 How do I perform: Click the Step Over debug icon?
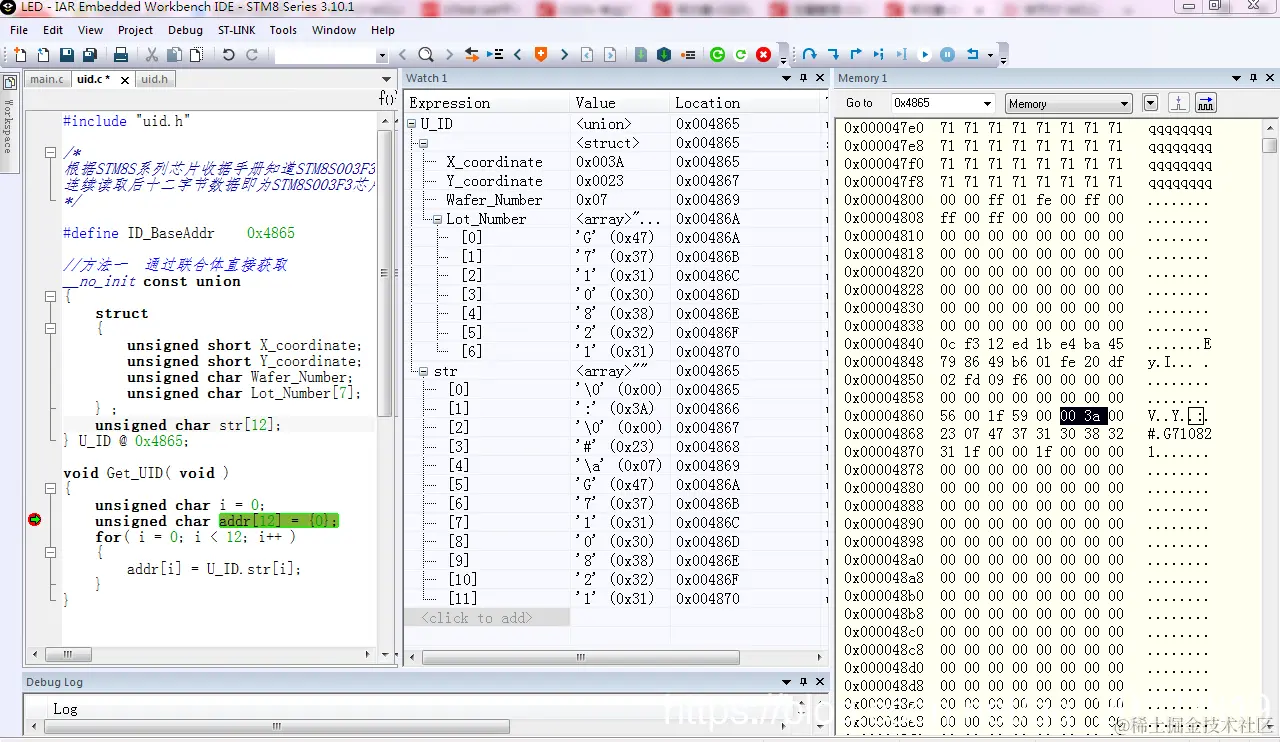tap(809, 55)
